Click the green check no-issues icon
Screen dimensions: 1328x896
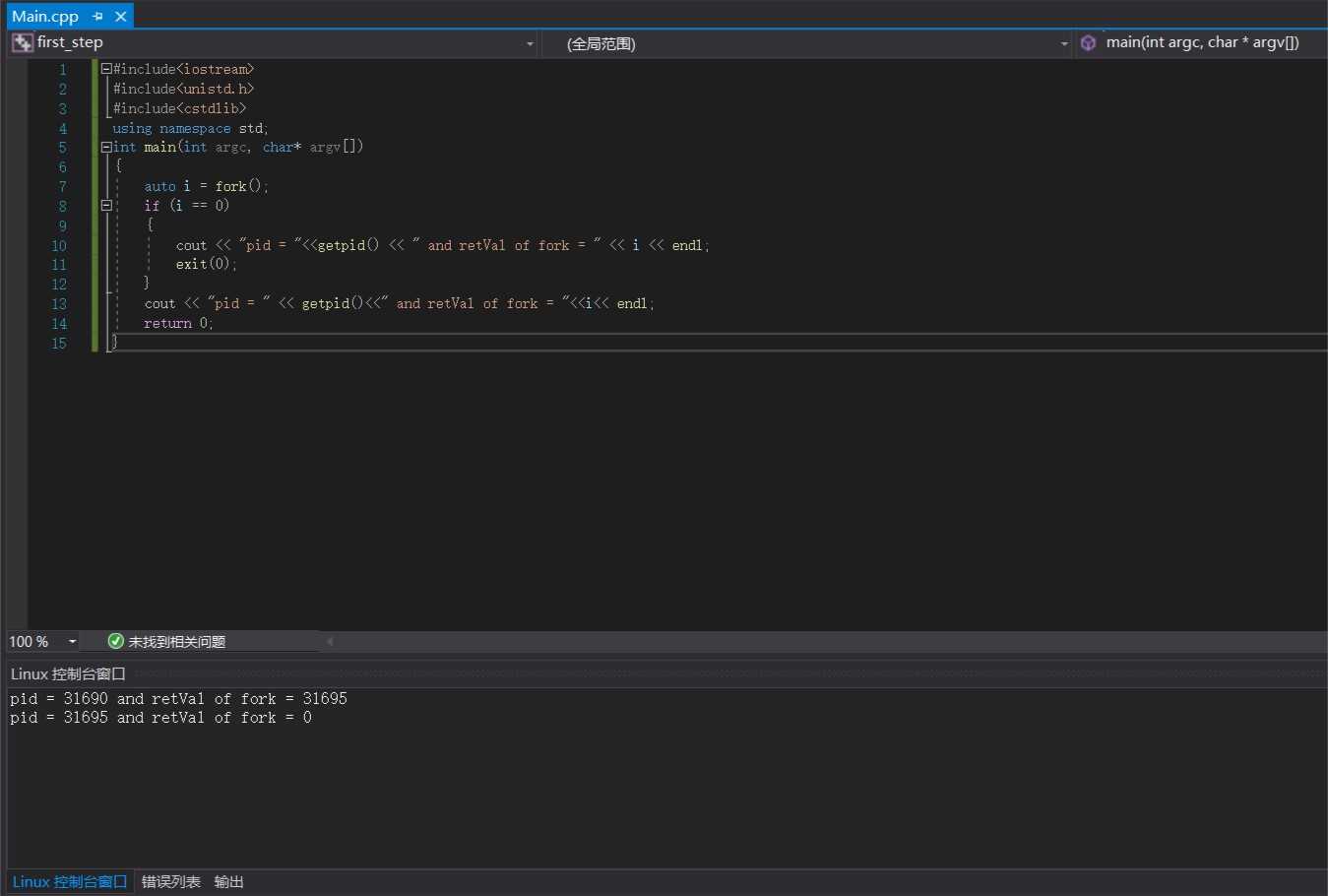(115, 641)
